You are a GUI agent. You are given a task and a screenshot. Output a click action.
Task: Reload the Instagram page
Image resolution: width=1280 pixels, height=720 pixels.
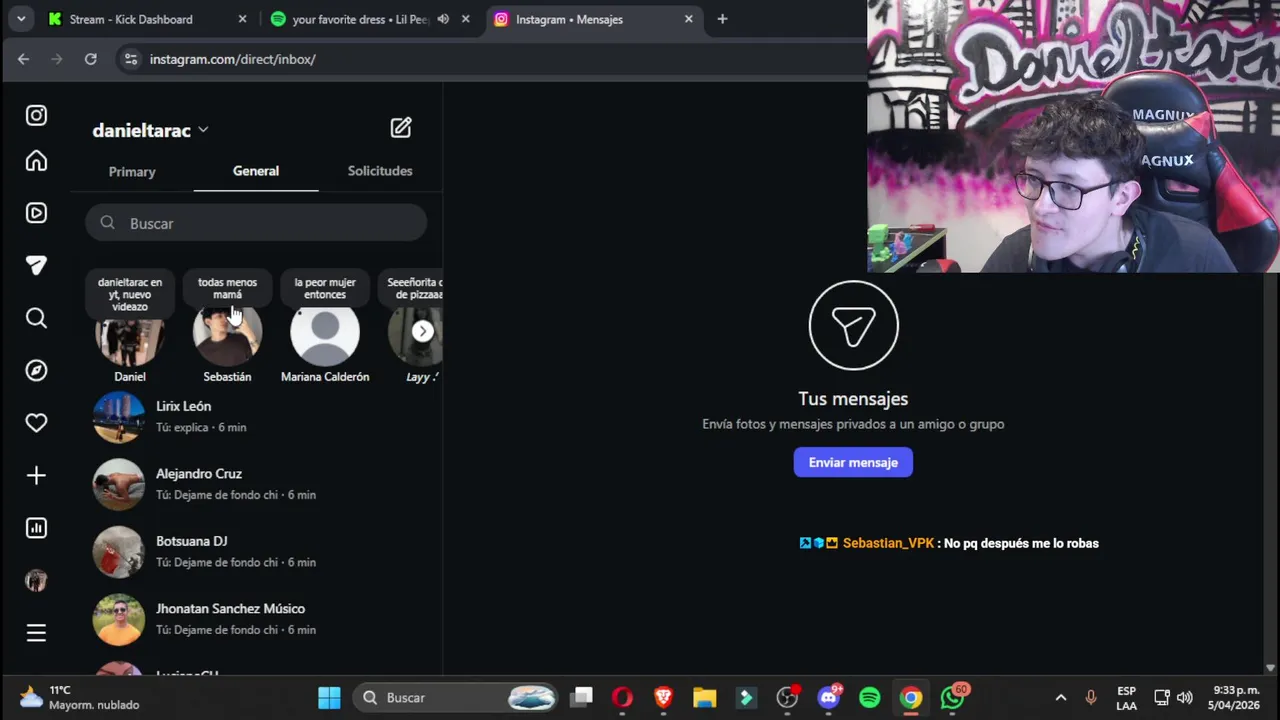point(90,59)
